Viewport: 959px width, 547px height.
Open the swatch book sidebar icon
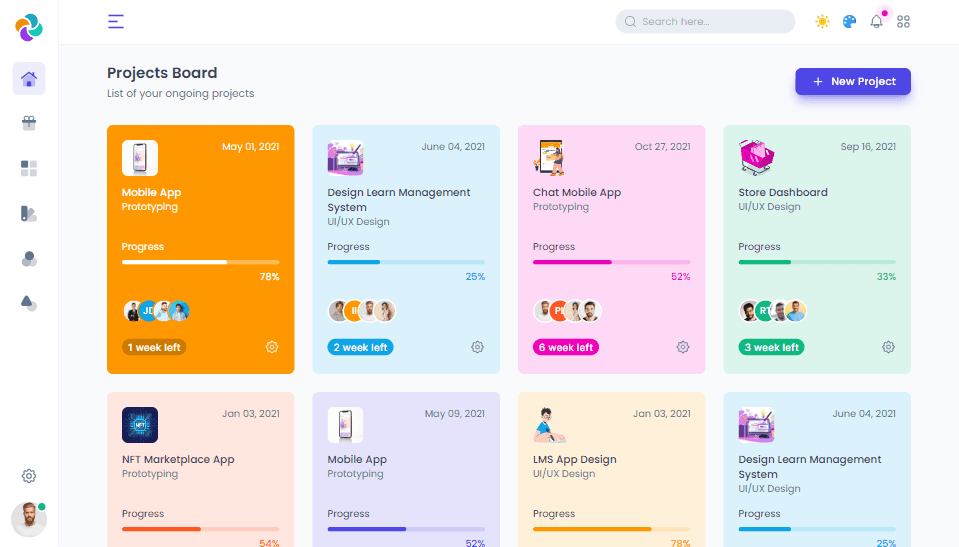click(x=29, y=214)
